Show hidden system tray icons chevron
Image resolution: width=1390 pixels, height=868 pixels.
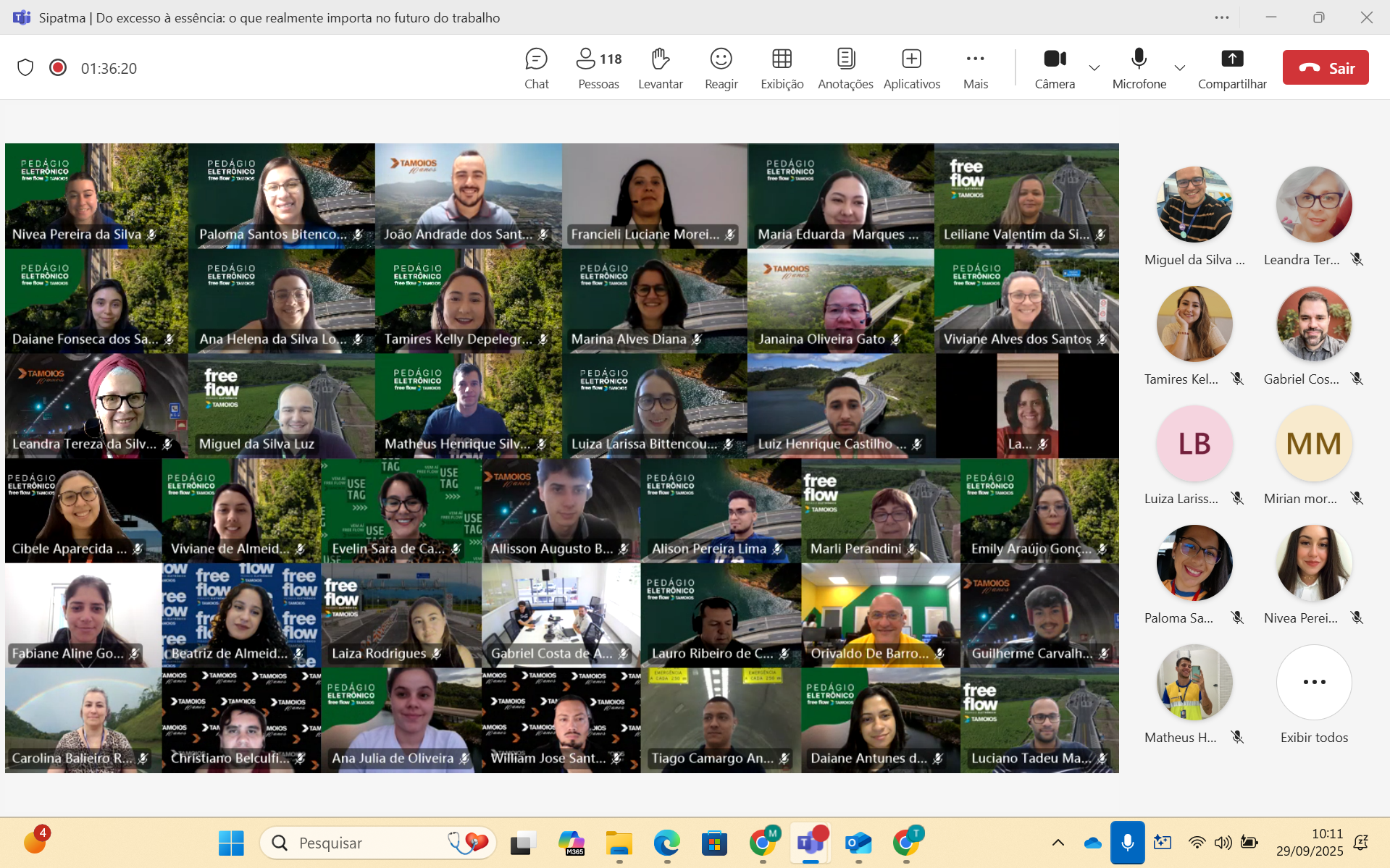[1058, 843]
